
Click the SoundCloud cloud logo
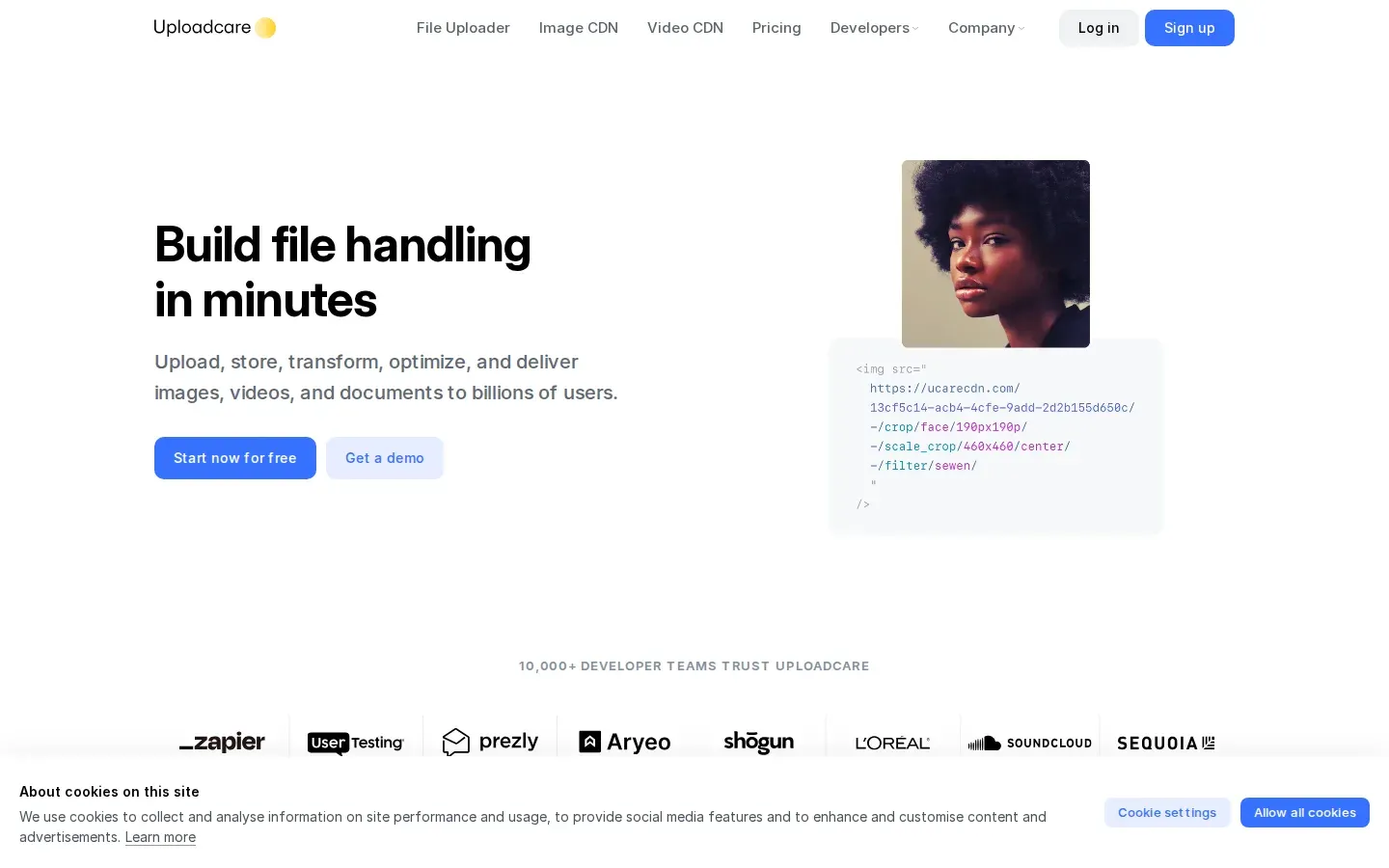tap(985, 743)
